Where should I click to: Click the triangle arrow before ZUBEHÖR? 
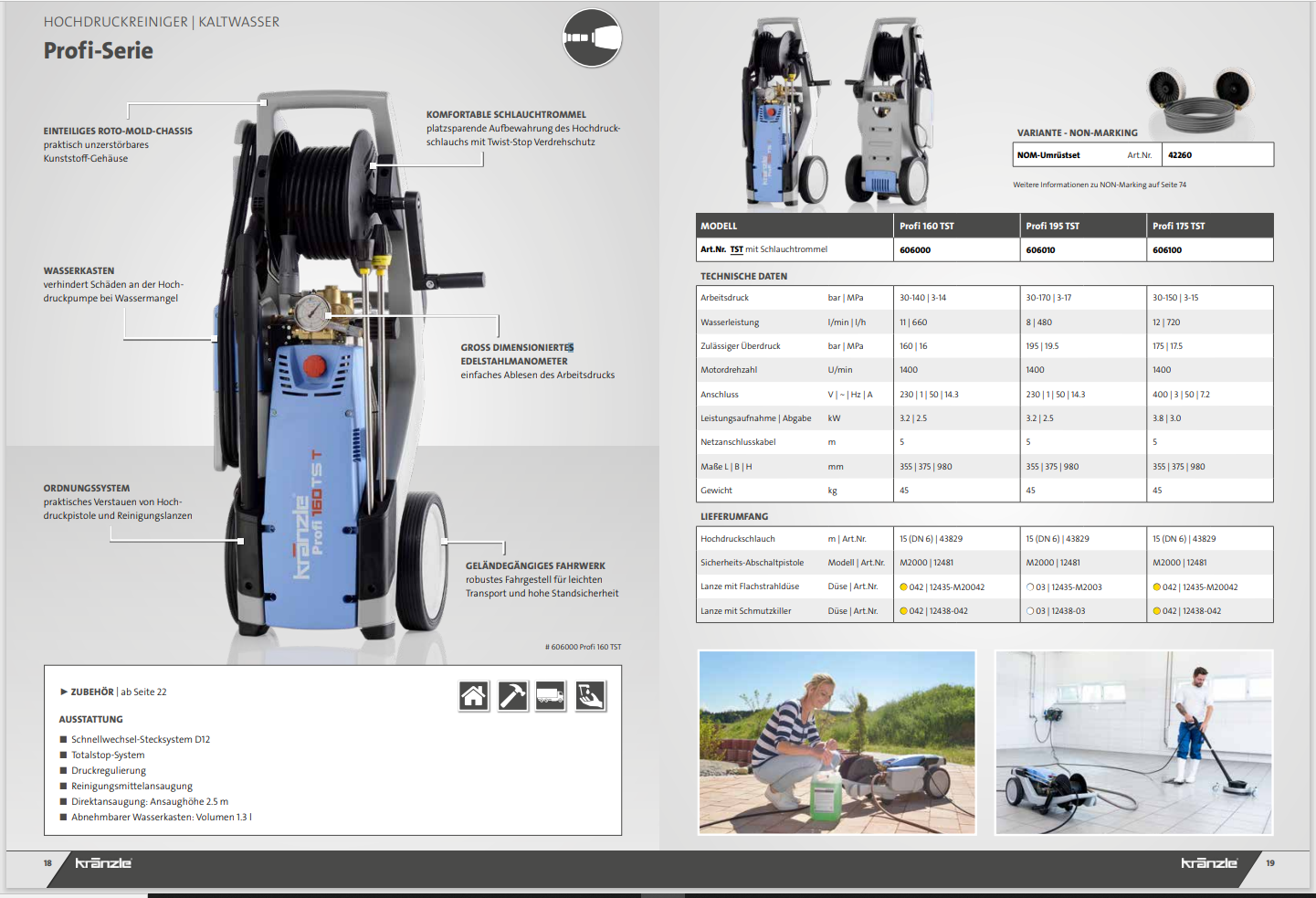coord(64,692)
